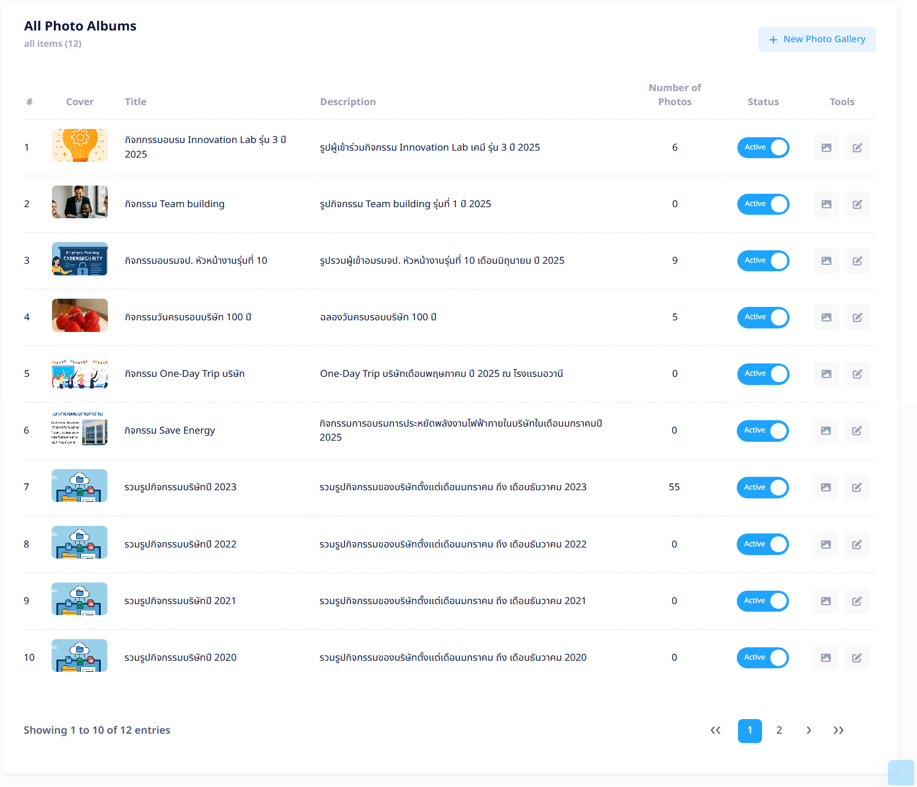This screenshot has width=917, height=787.
Task: Disable Active switch for Save Energy album
Action: tap(763, 431)
